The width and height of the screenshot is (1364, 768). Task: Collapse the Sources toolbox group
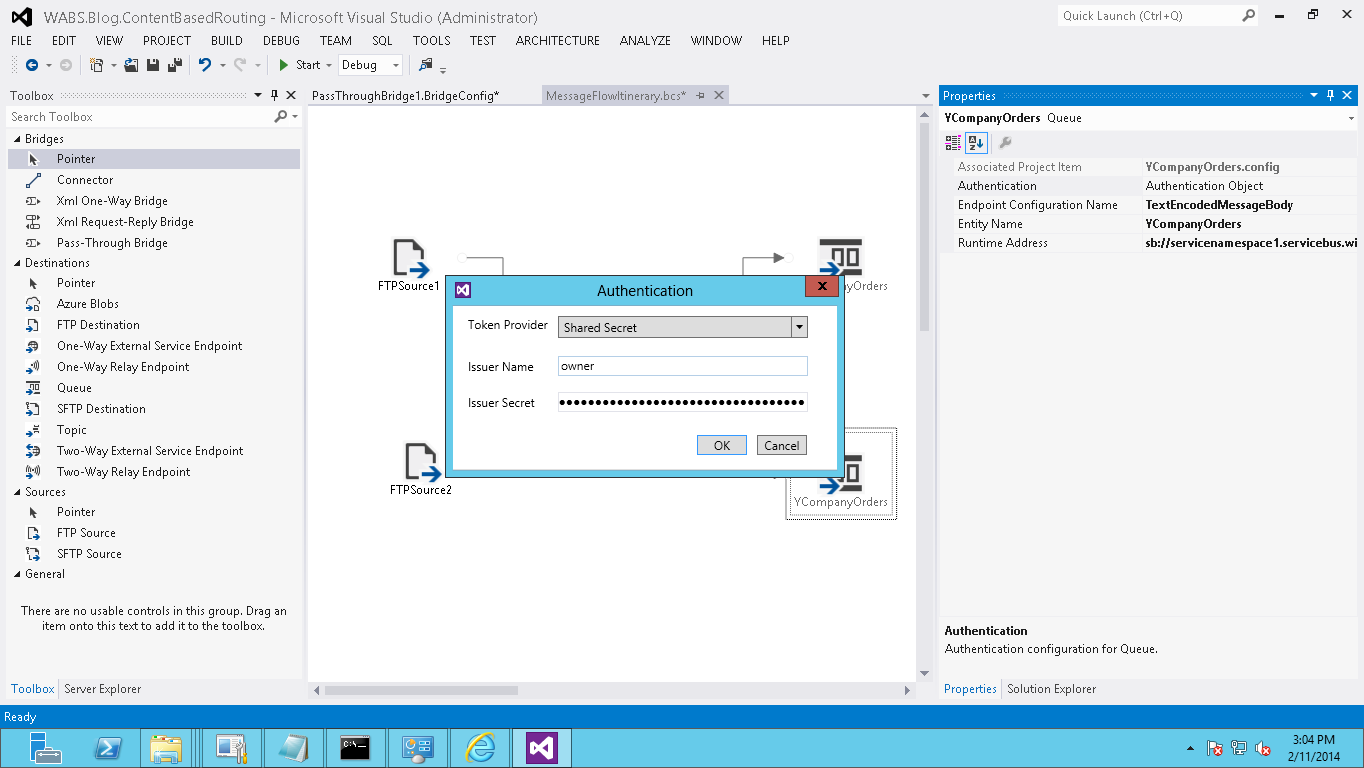click(17, 492)
